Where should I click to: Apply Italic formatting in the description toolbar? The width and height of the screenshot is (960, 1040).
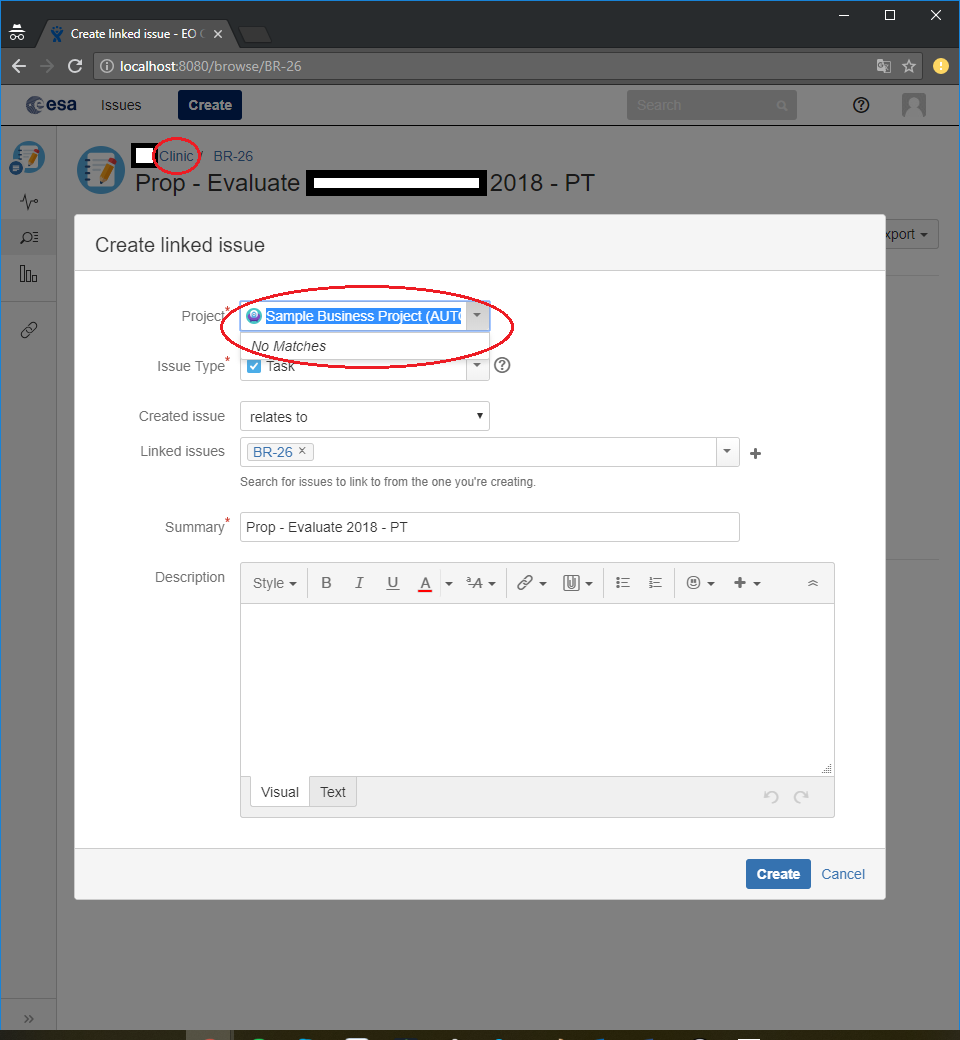pyautogui.click(x=359, y=583)
